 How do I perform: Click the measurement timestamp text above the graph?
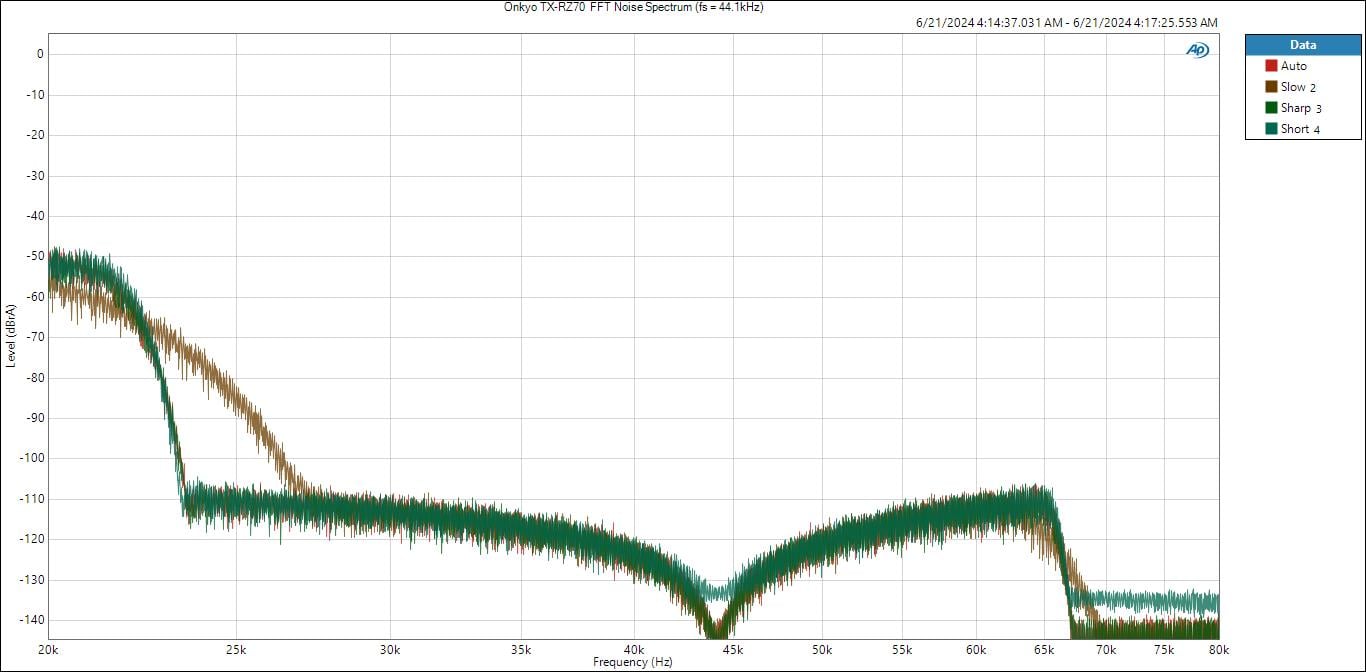point(1066,23)
